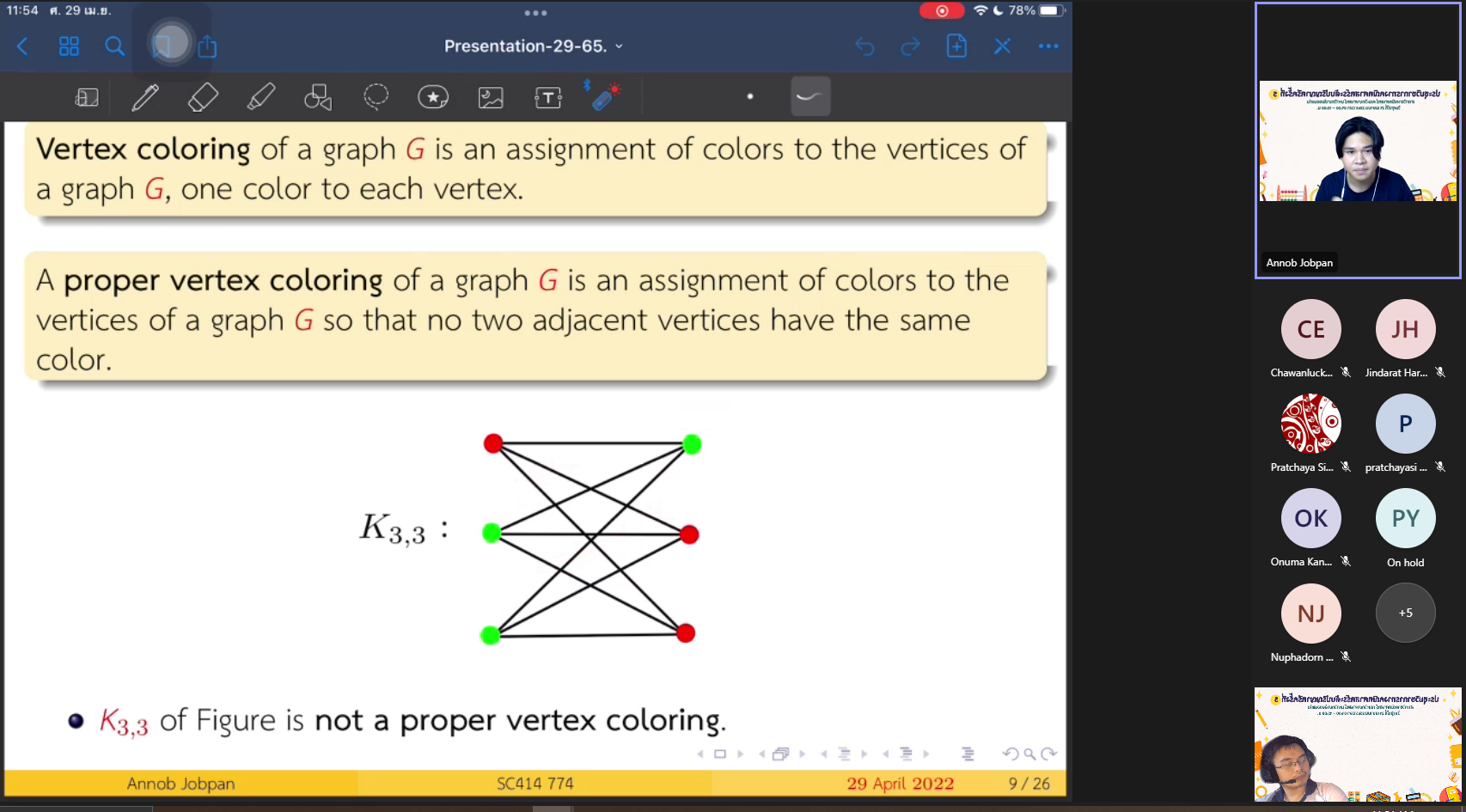Open the three-dot more options menu
Image resolution: width=1466 pixels, height=812 pixels.
[x=1048, y=46]
